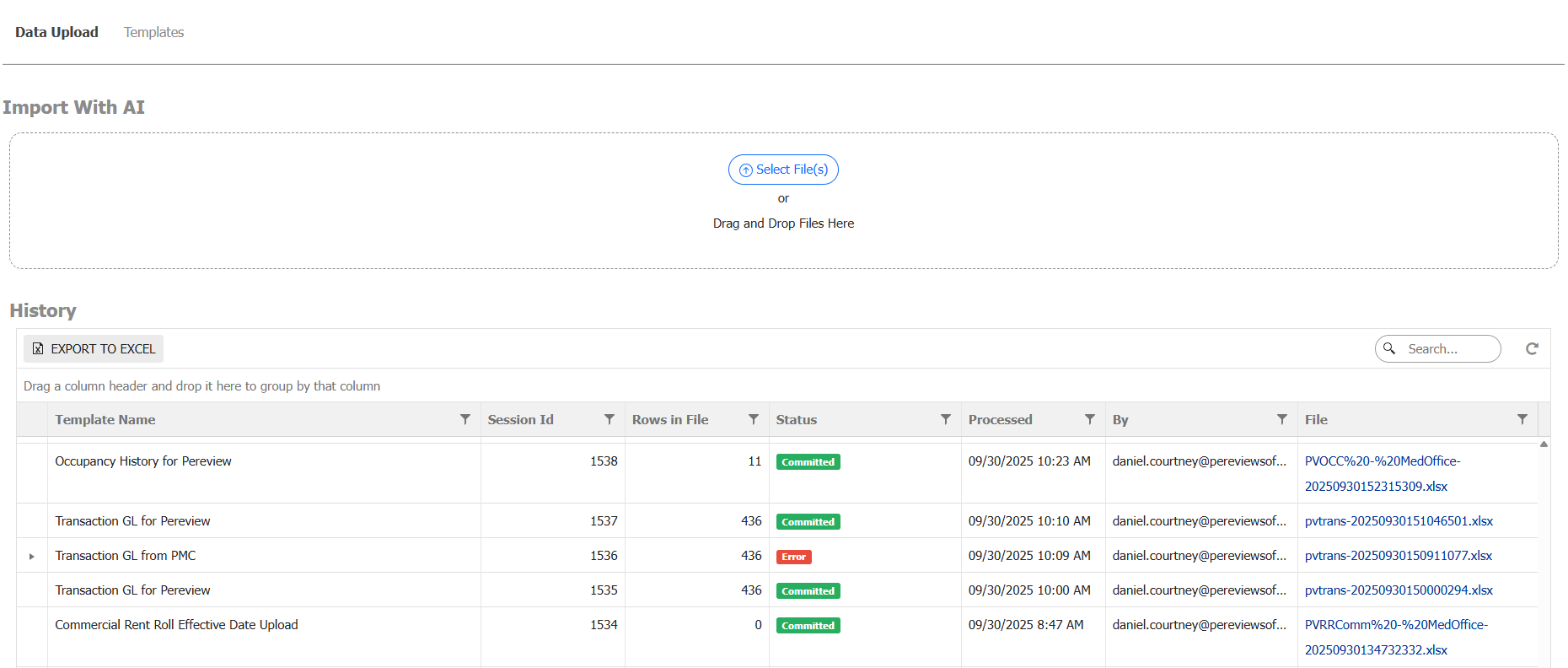Click the filter icon on Template Name column
The image size is (1568, 668).
click(x=464, y=419)
